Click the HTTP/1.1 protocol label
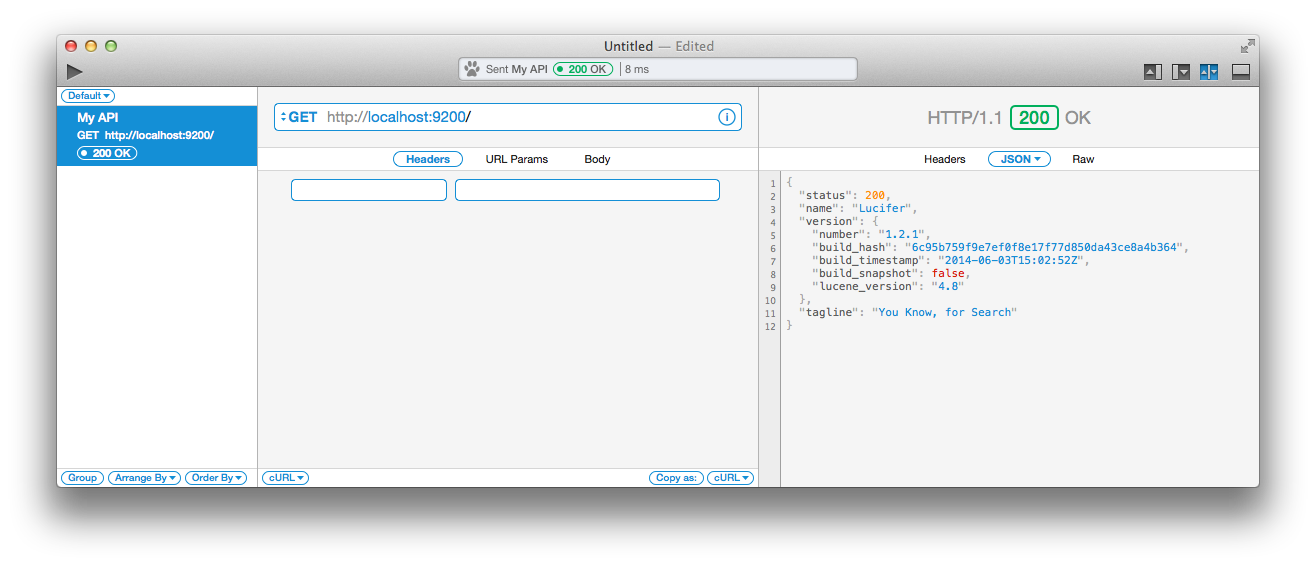This screenshot has width=1316, height=566. click(964, 117)
